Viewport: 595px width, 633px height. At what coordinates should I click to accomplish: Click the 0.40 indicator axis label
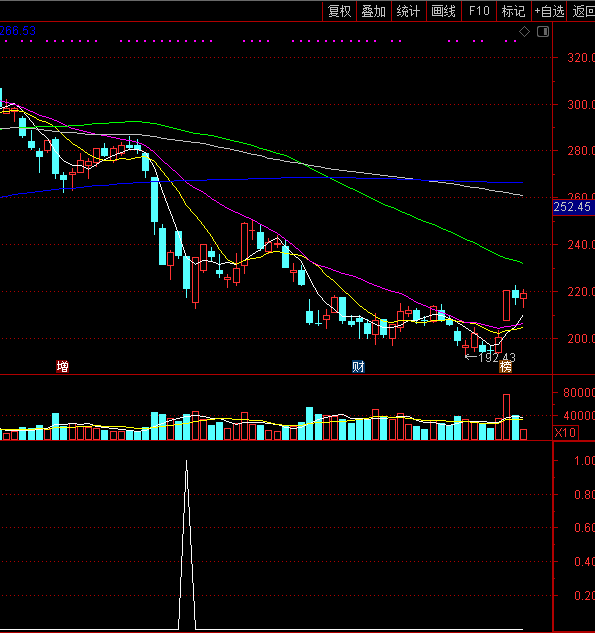584,562
